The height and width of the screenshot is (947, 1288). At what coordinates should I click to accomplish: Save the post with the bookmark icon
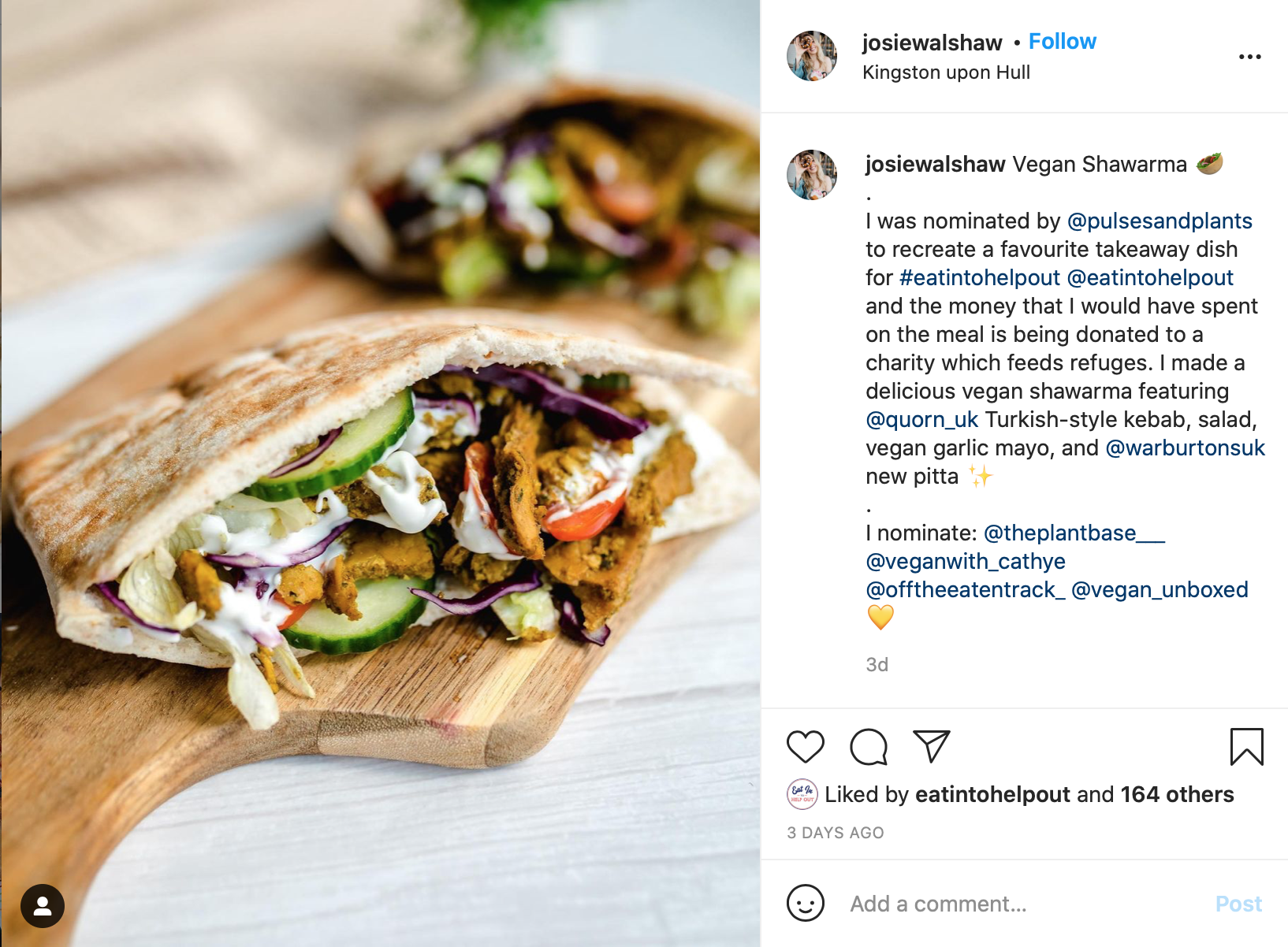pos(1246,746)
